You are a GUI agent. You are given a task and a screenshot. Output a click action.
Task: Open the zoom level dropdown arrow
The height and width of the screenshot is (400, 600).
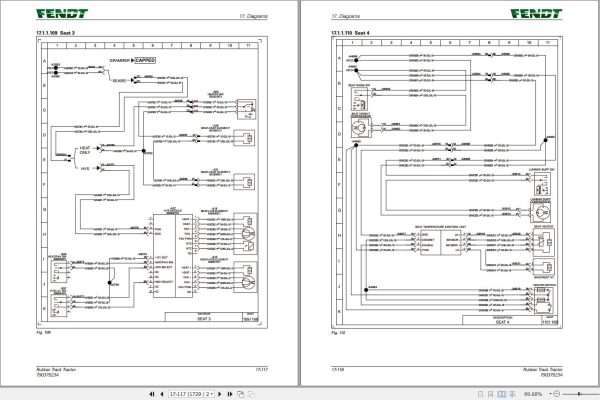[x=550, y=394]
